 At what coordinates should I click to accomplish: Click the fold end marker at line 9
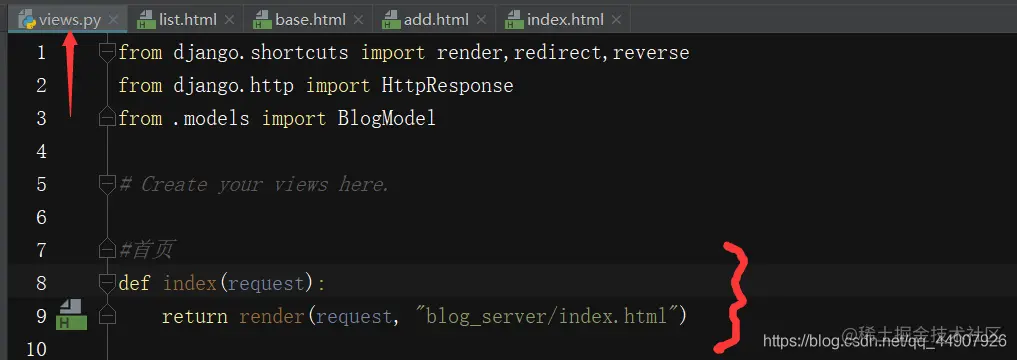(x=107, y=316)
